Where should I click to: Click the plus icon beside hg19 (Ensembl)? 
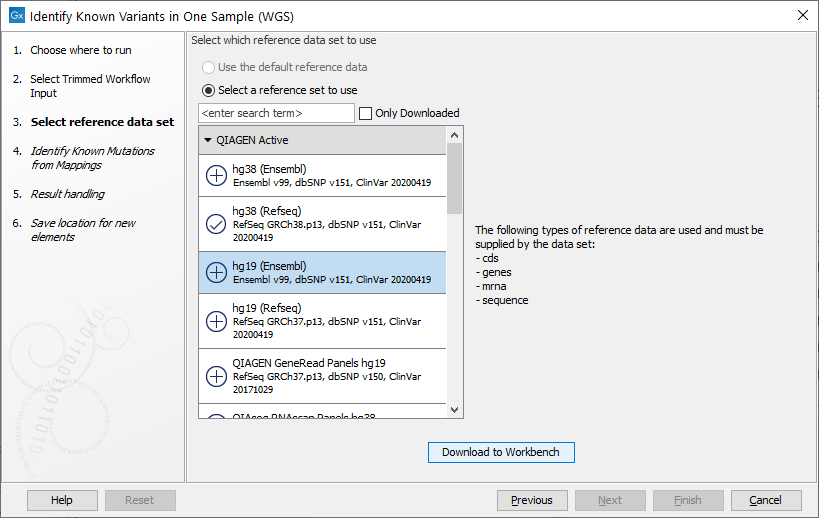tap(216, 272)
